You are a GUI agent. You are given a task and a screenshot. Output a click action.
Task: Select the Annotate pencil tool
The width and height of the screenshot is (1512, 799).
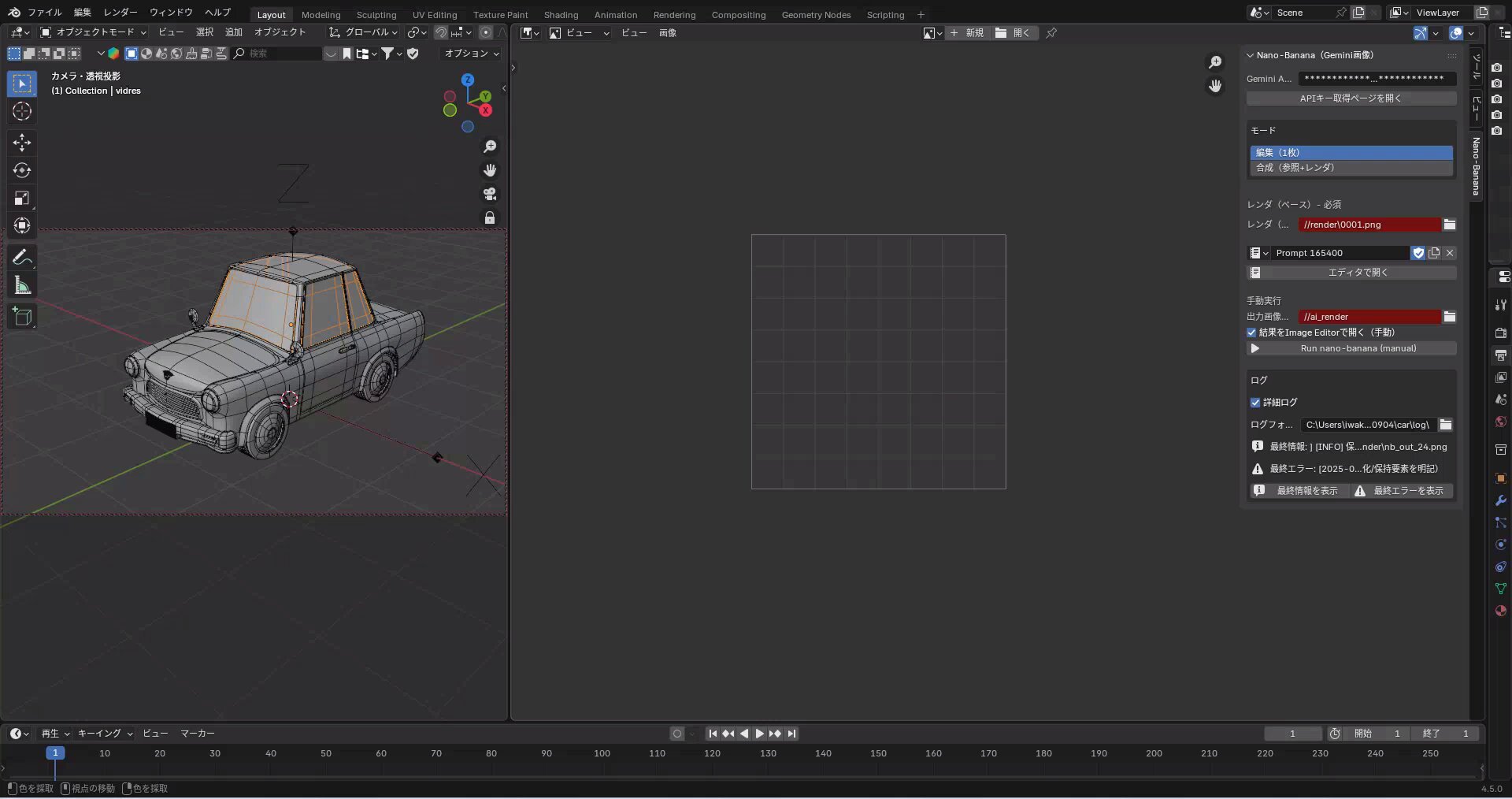[22, 258]
